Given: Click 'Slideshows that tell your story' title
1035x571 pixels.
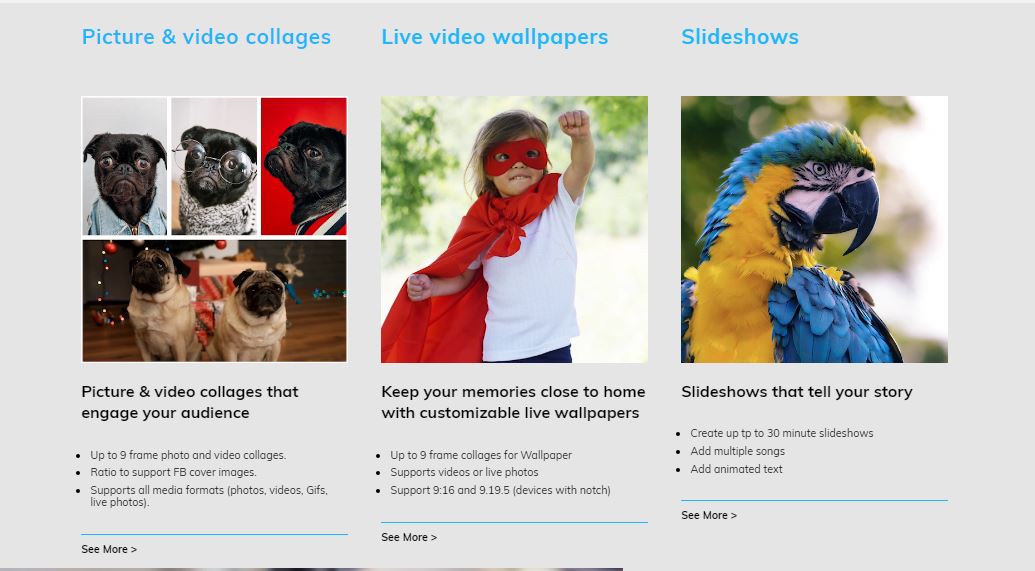Looking at the screenshot, I should (x=797, y=391).
